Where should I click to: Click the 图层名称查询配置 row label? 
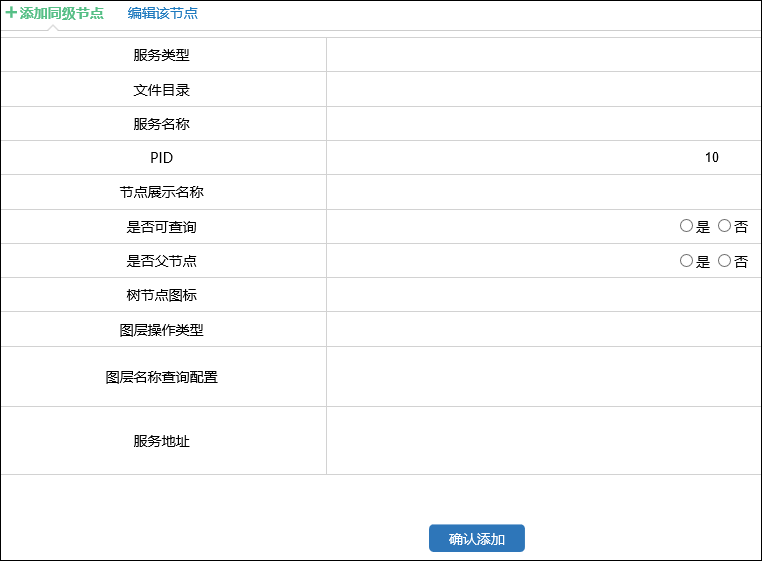(x=162, y=378)
